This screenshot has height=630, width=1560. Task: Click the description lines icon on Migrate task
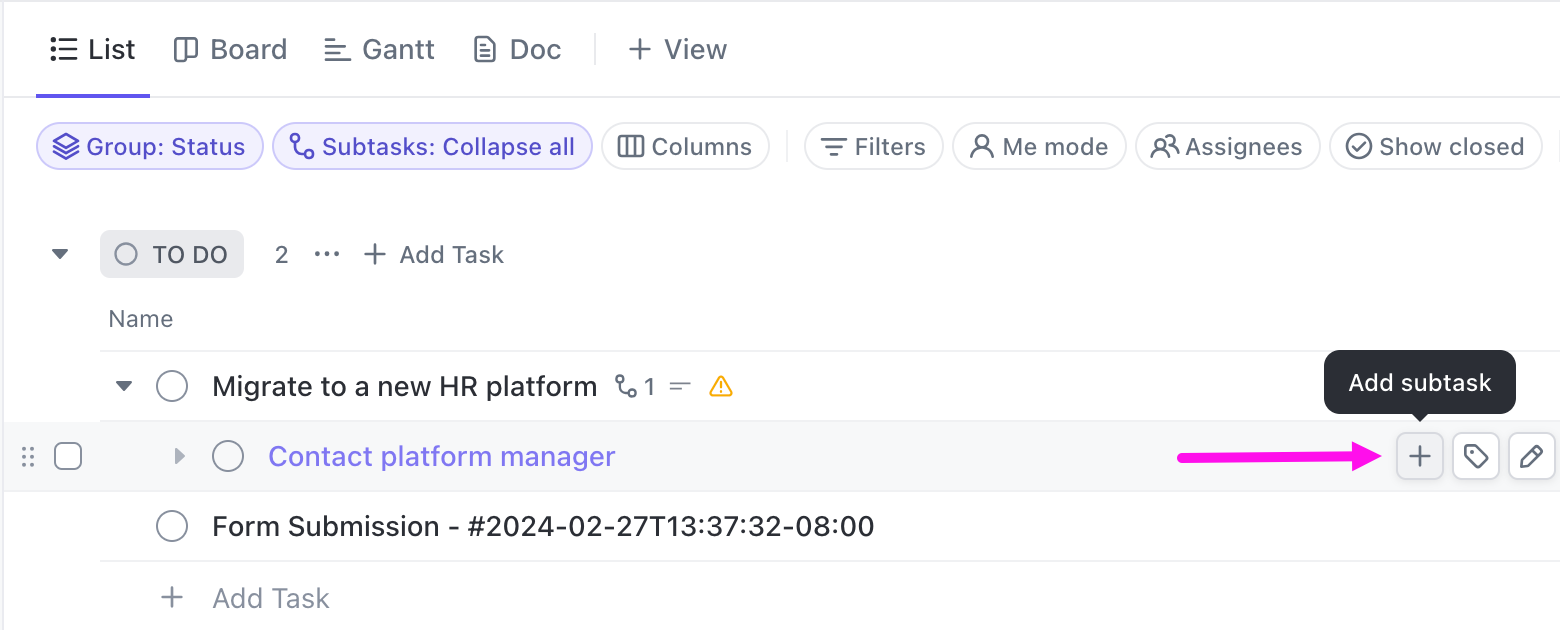coord(680,386)
